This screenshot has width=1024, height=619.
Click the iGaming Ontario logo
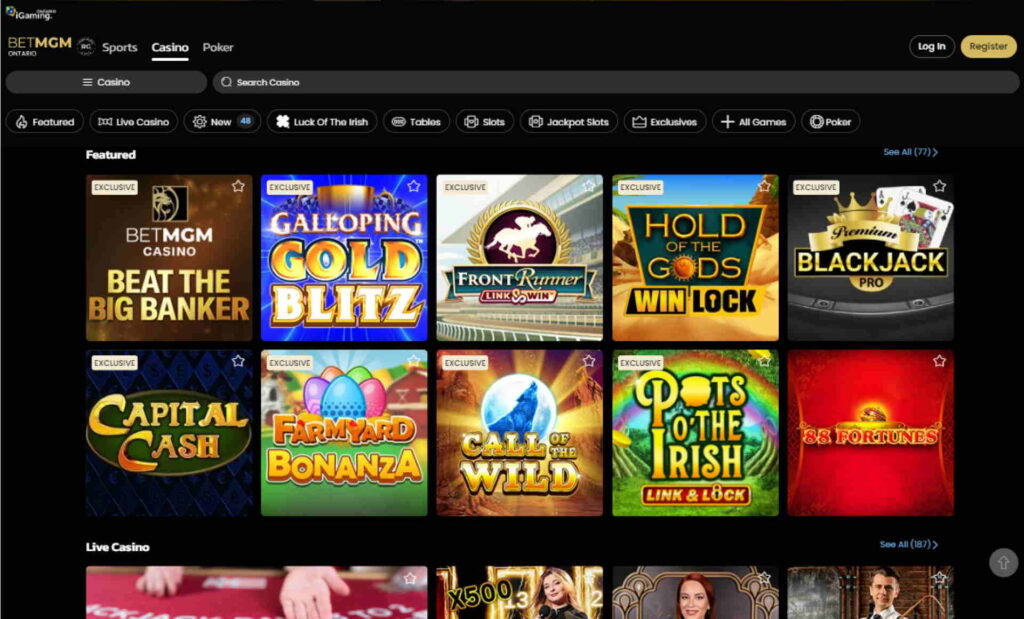click(x=30, y=13)
